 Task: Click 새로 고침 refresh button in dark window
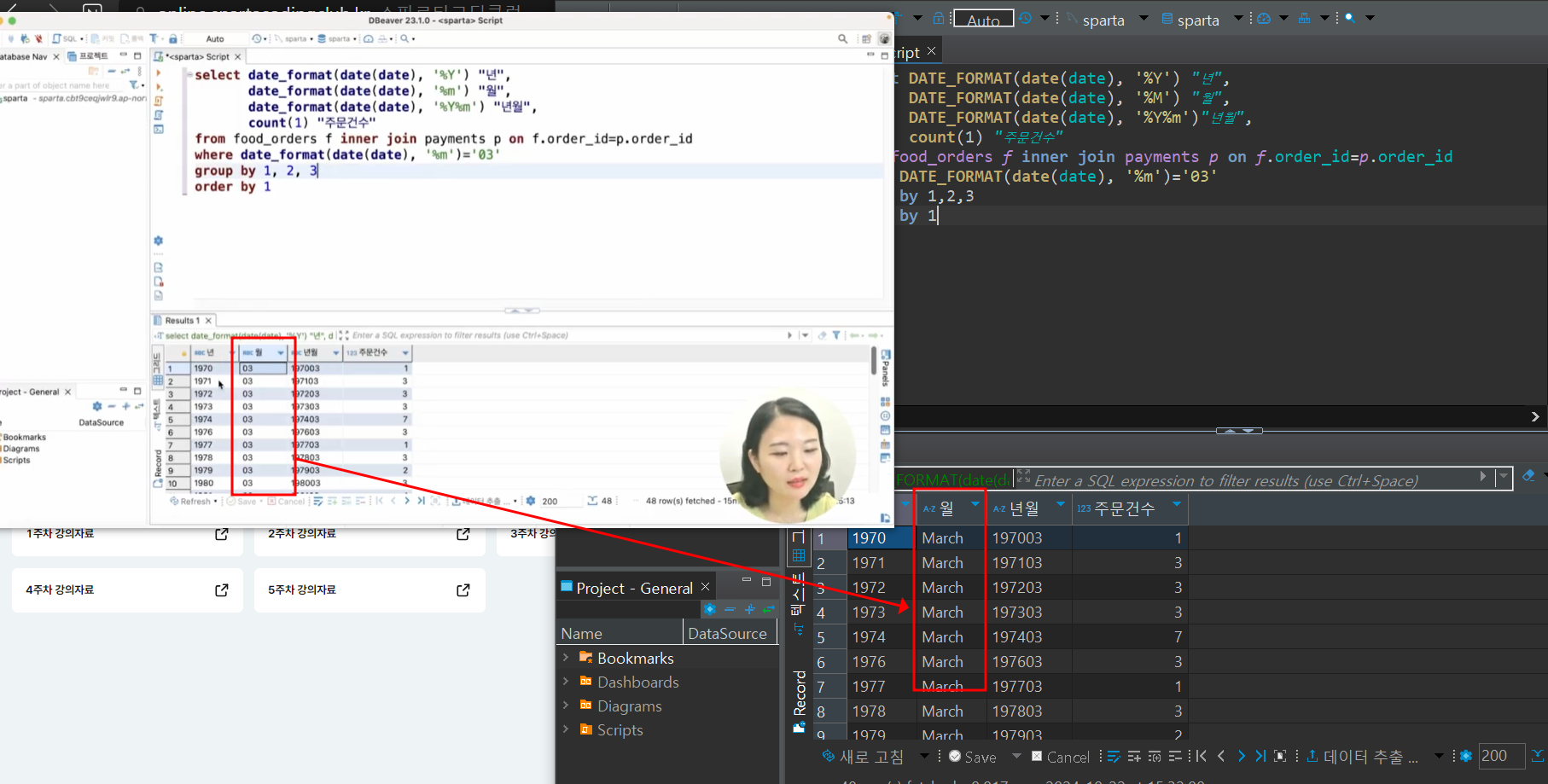863,757
